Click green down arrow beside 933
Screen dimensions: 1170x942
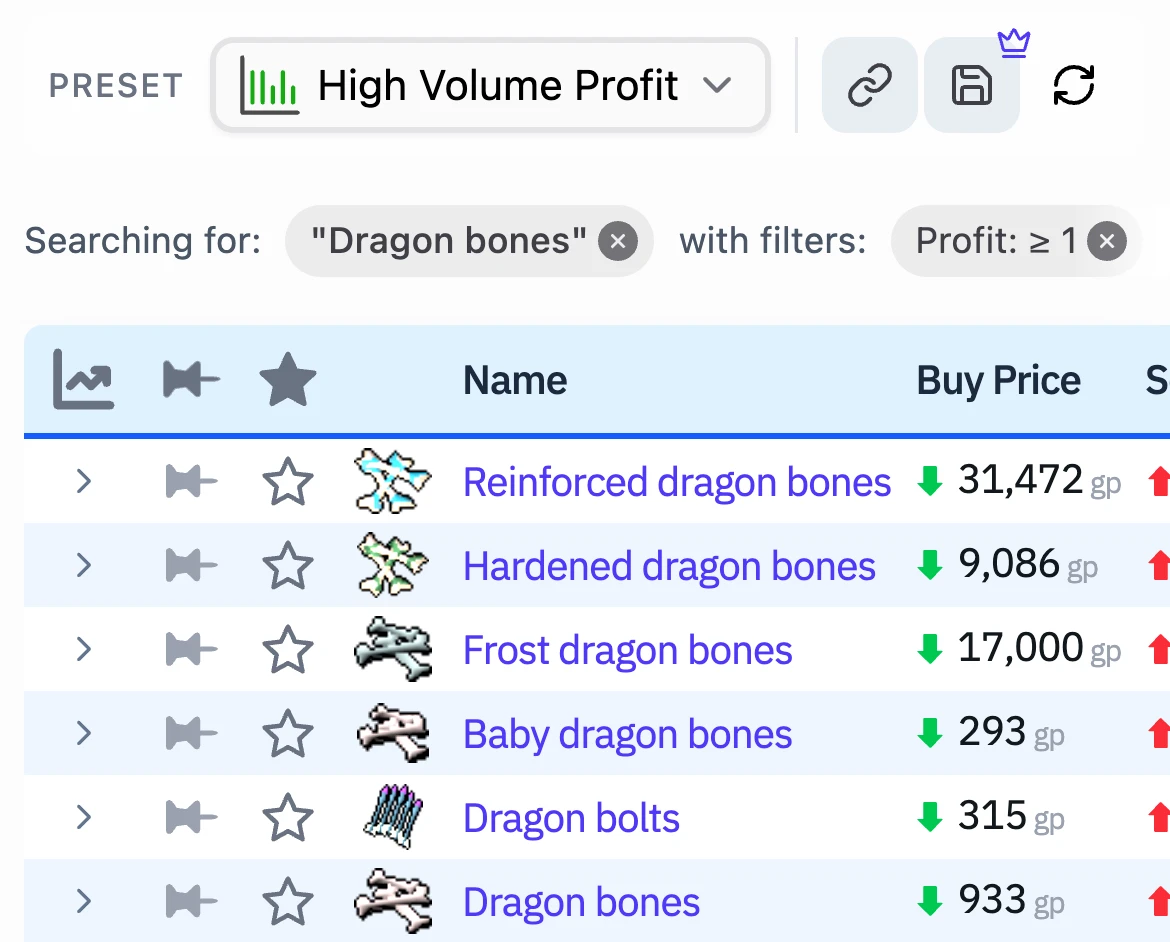point(930,901)
